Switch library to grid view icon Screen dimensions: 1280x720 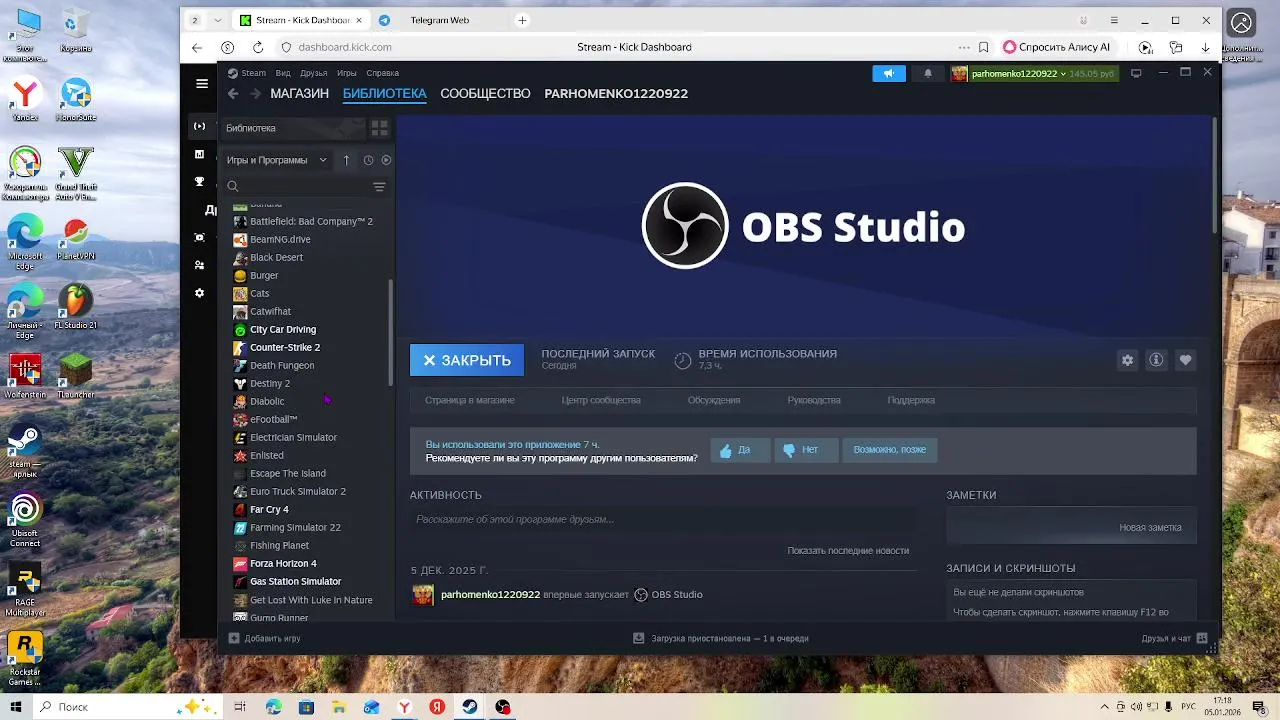379,128
